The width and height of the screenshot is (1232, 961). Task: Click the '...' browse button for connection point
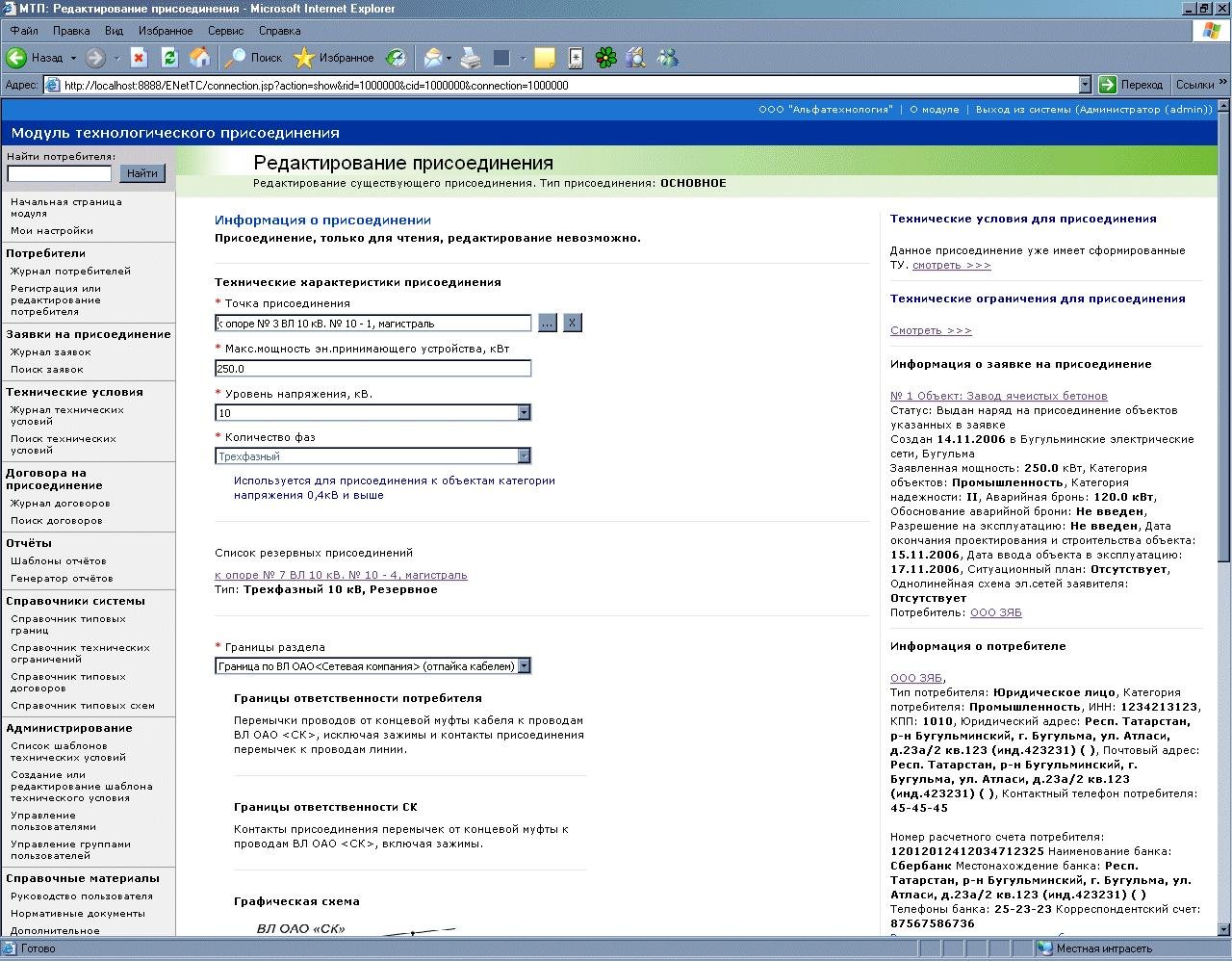pos(548,323)
